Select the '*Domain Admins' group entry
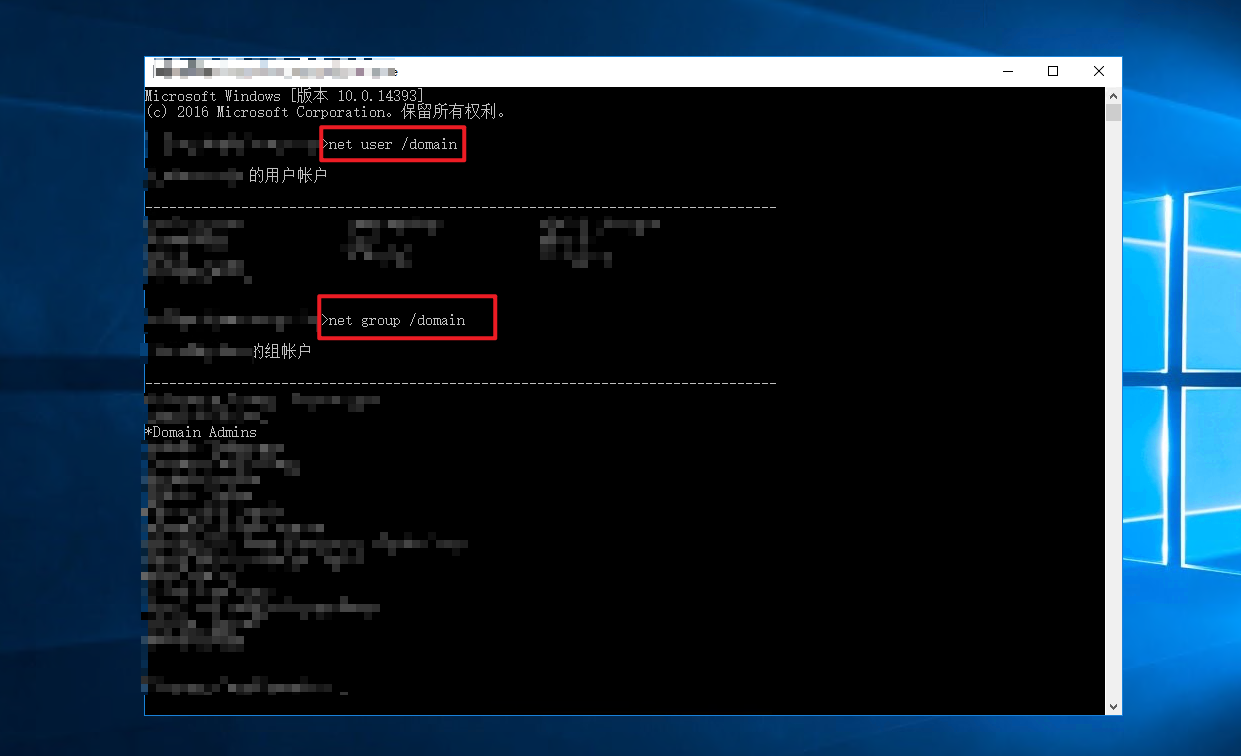The height and width of the screenshot is (756, 1241). (x=201, y=432)
